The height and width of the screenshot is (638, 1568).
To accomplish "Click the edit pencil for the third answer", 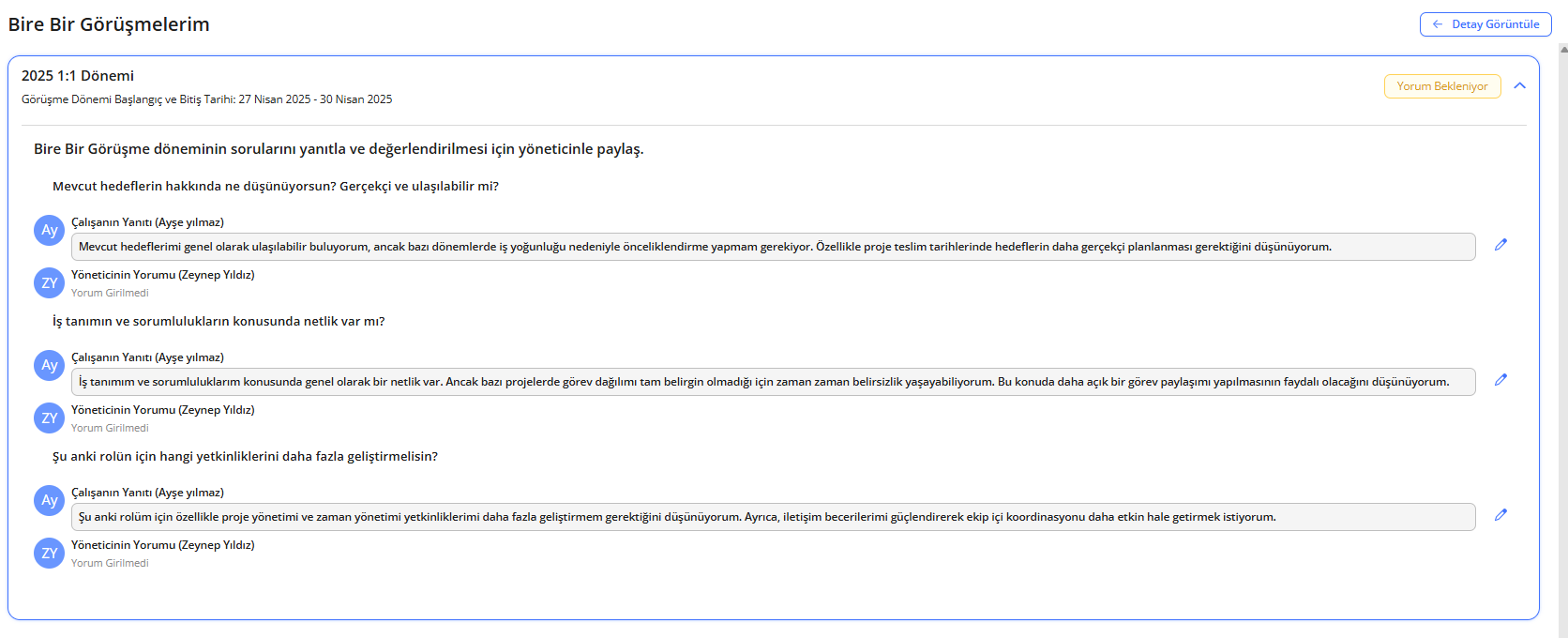I will [1500, 515].
